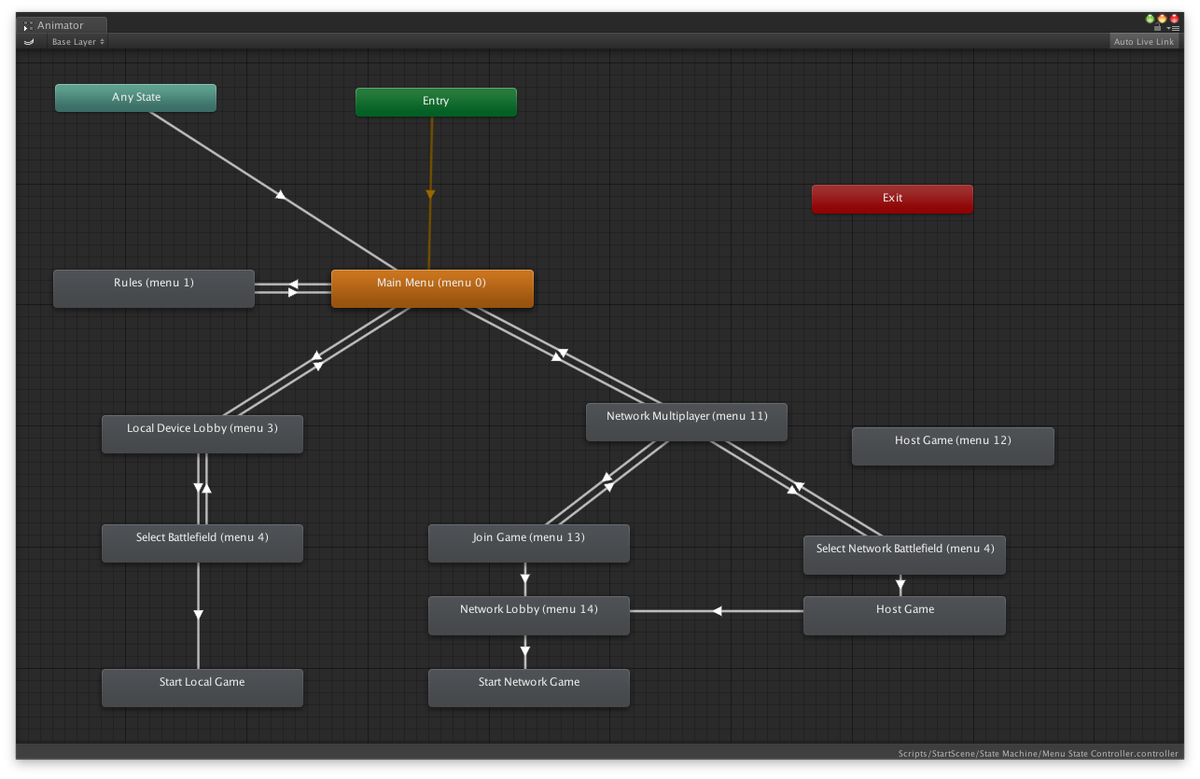Select the Animator tab
Viewport: 1200px width, 779px height.
pos(62,25)
